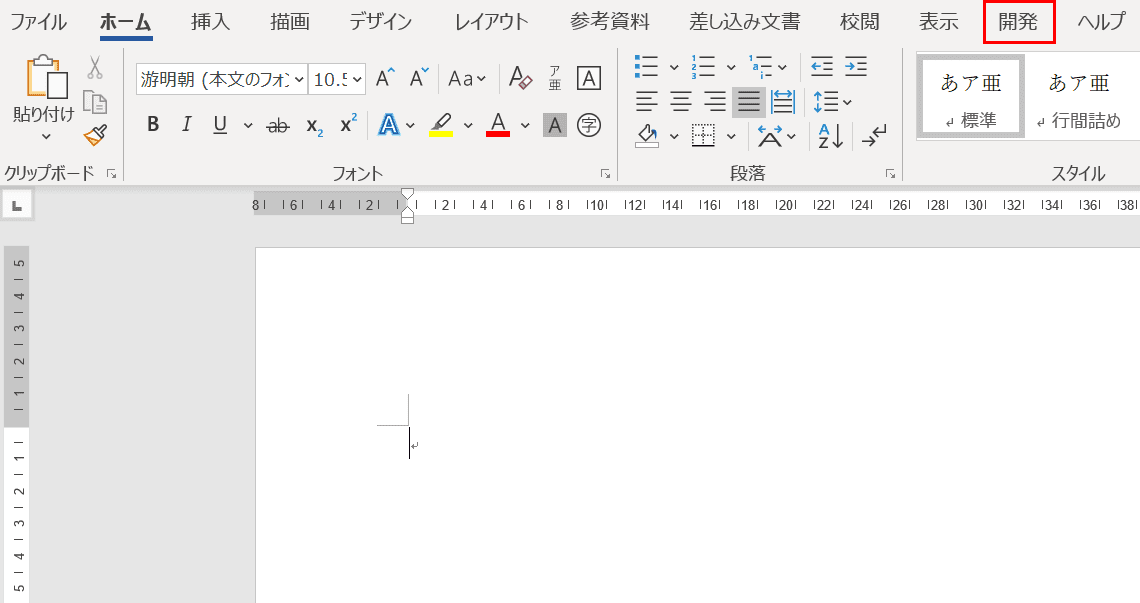
Task: Toggle Italic formatting
Action: [187, 124]
